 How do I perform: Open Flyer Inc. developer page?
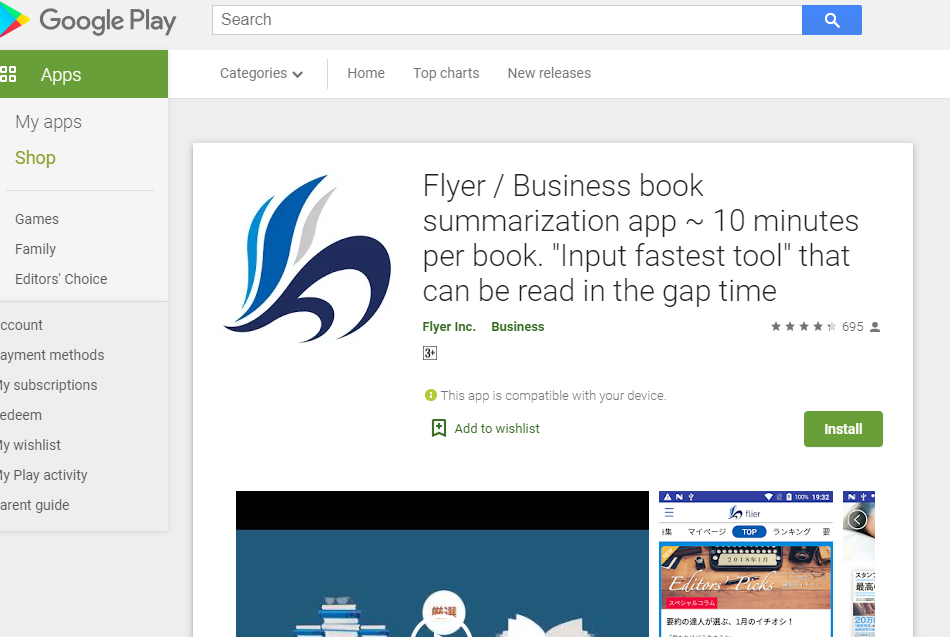tap(449, 327)
